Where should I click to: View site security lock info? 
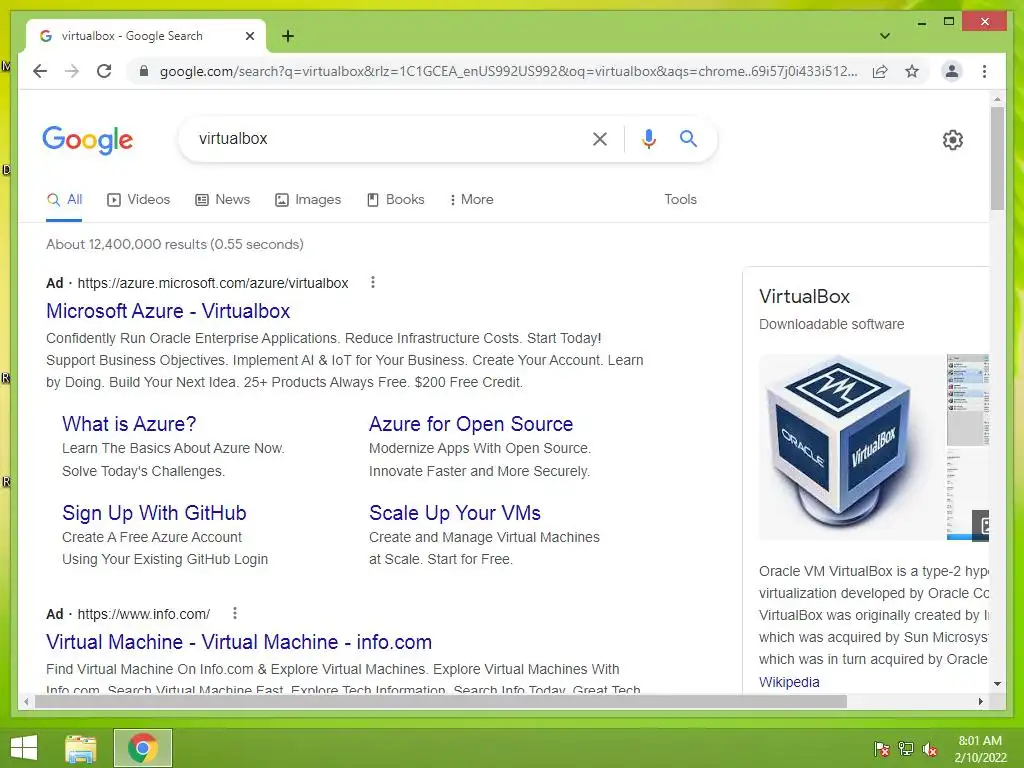[144, 71]
